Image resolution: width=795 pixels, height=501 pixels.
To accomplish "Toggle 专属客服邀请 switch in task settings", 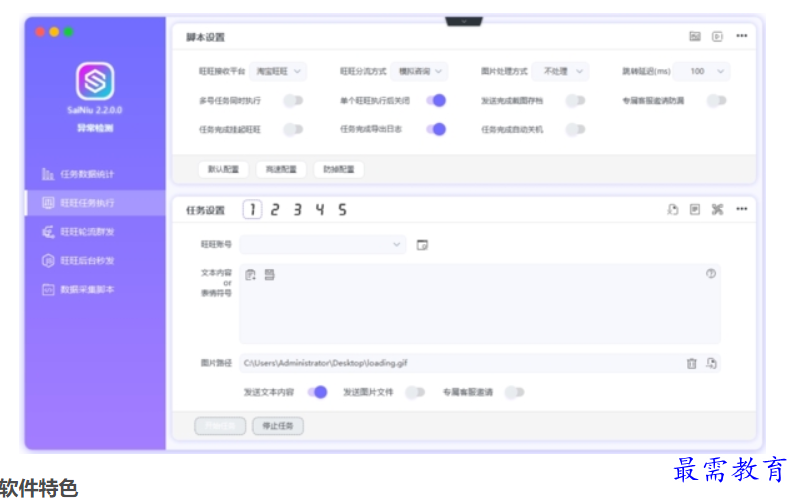I will point(514,392).
